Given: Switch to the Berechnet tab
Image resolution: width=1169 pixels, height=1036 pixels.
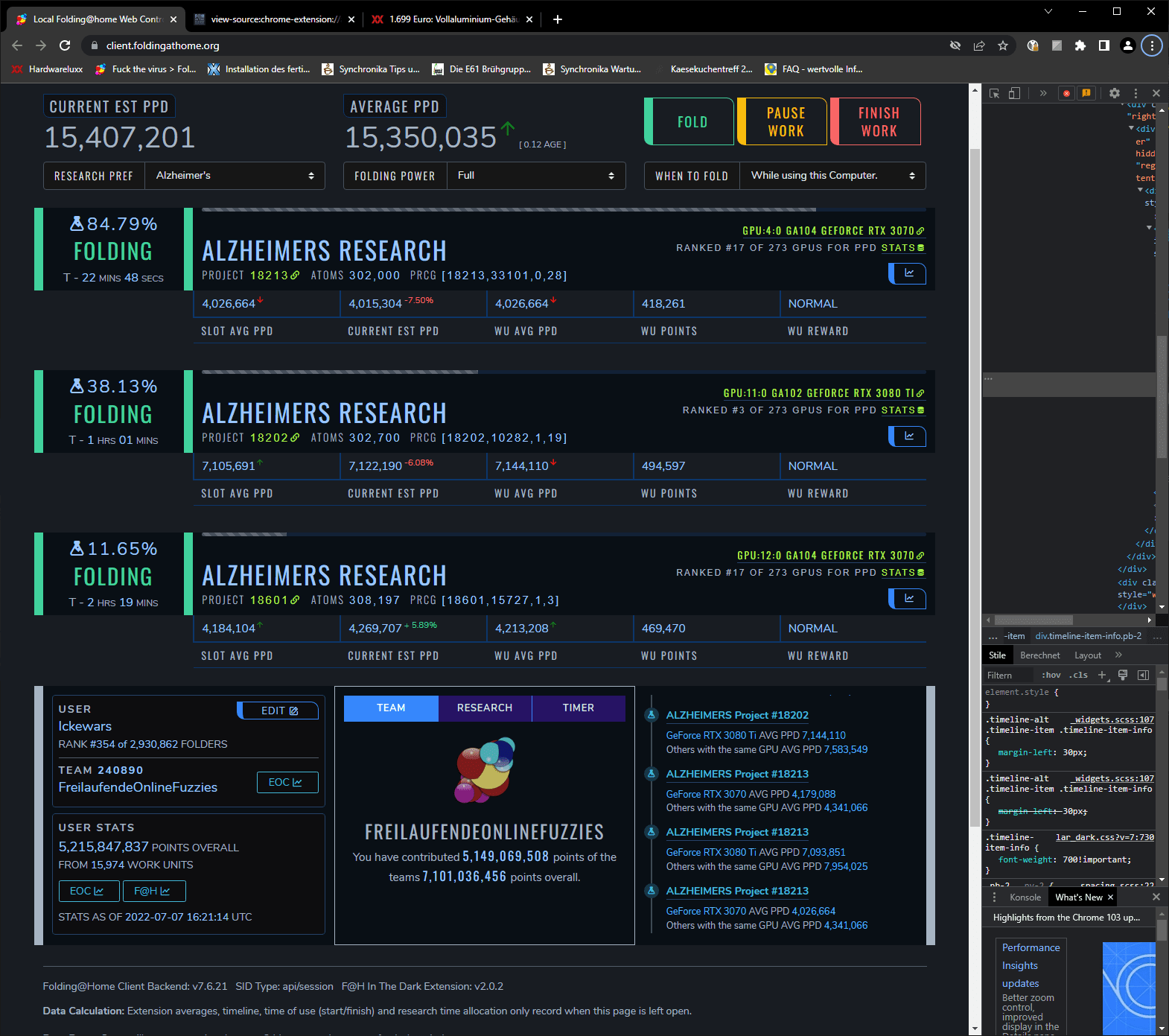Looking at the screenshot, I should tap(1040, 655).
